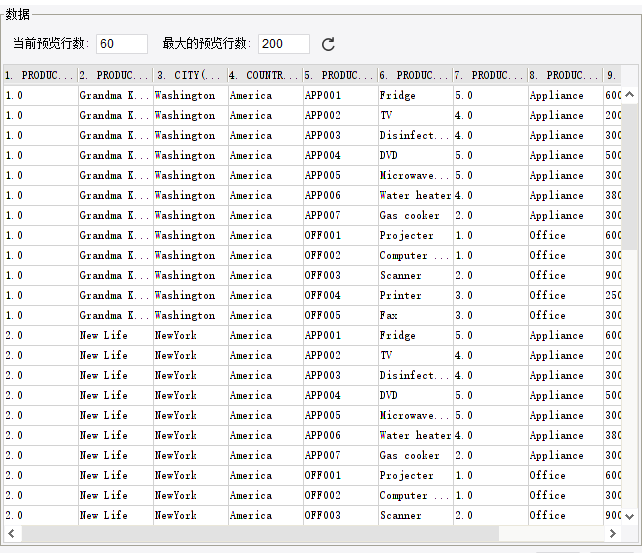The image size is (642, 553).
Task: Click 2.0 first cell in New Life APP001 row
Action: click(41, 336)
